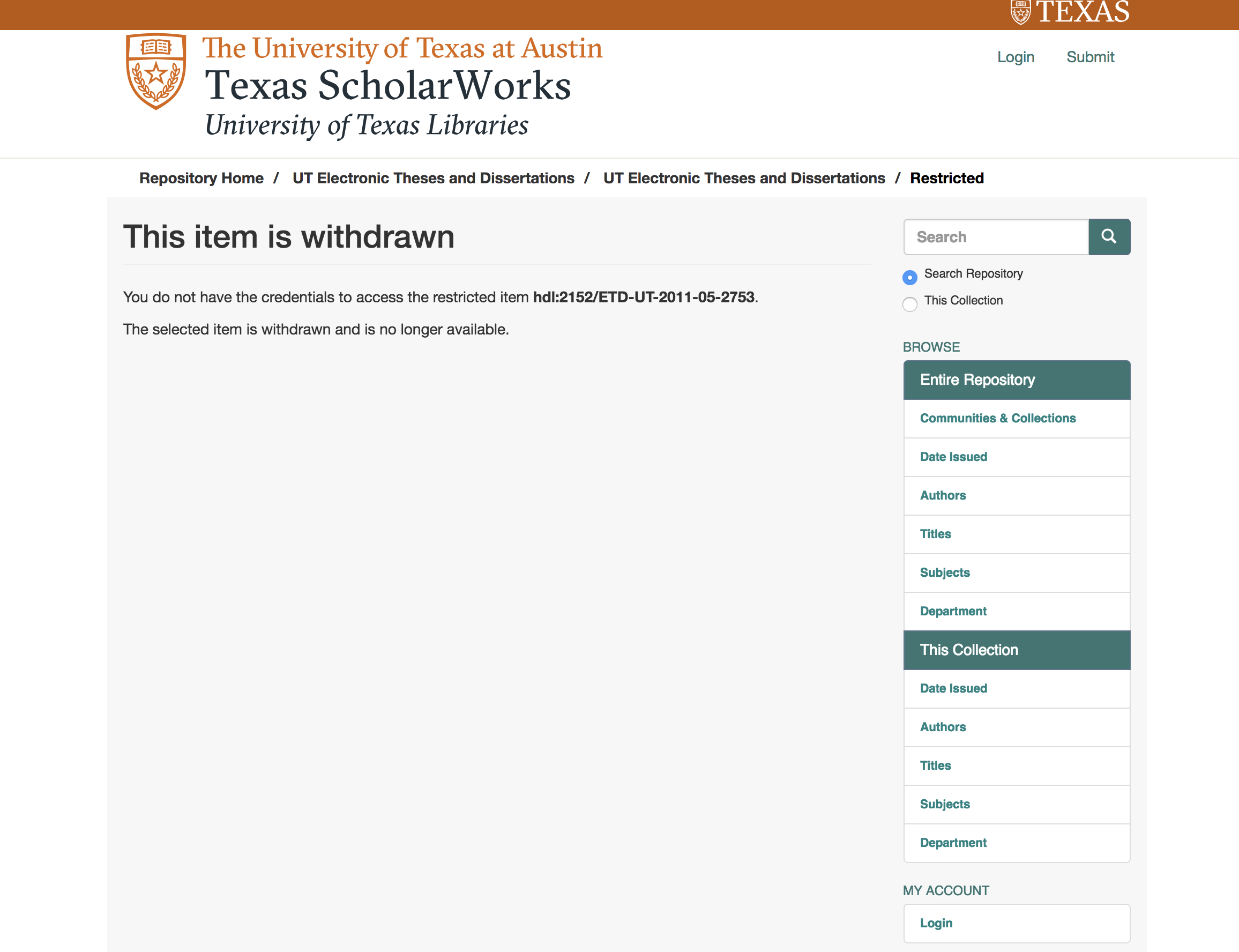This screenshot has height=952, width=1239.
Task: Open first UT Electronic Theses breadcrumb link
Action: (x=433, y=178)
